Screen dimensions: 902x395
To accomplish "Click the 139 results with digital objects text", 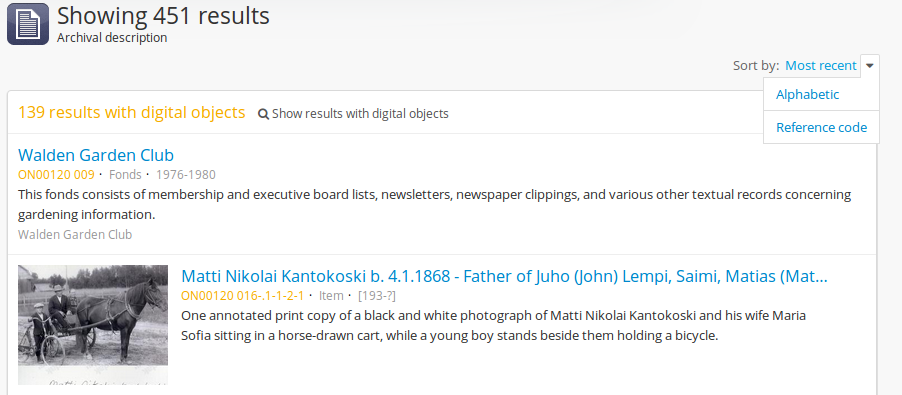I will pyautogui.click(x=132, y=112).
